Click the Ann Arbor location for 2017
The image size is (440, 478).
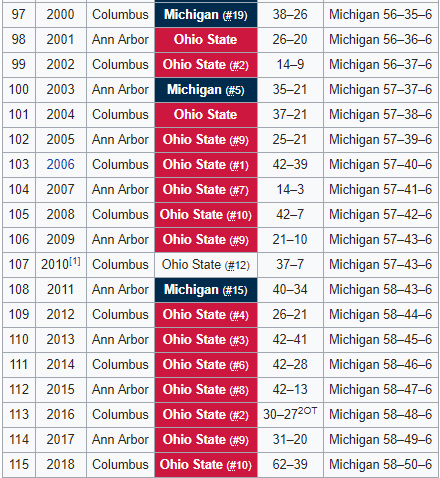120,439
